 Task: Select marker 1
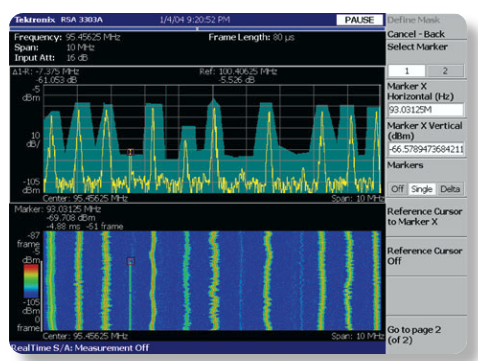pyautogui.click(x=407, y=71)
